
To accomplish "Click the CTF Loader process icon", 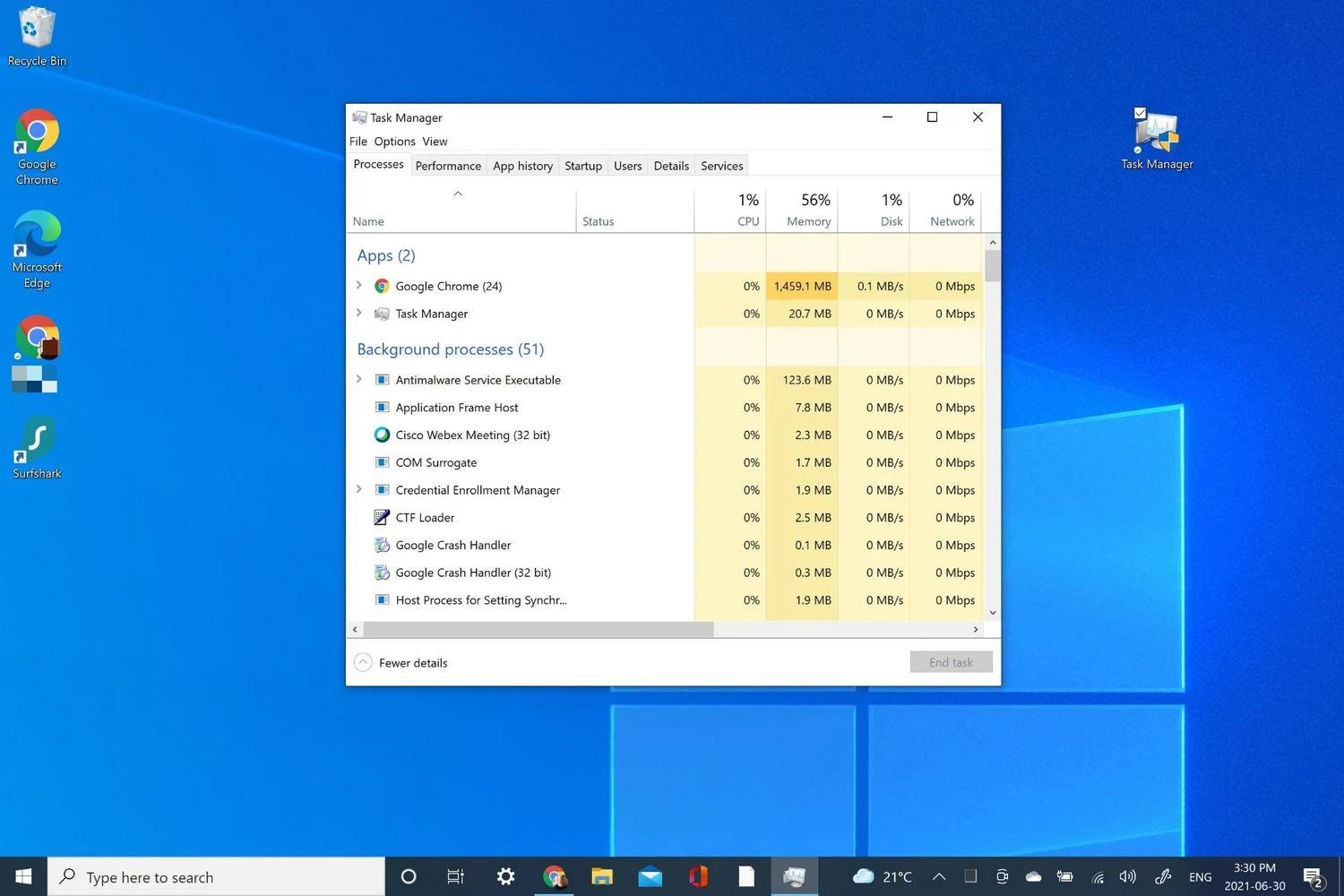I will click(382, 517).
